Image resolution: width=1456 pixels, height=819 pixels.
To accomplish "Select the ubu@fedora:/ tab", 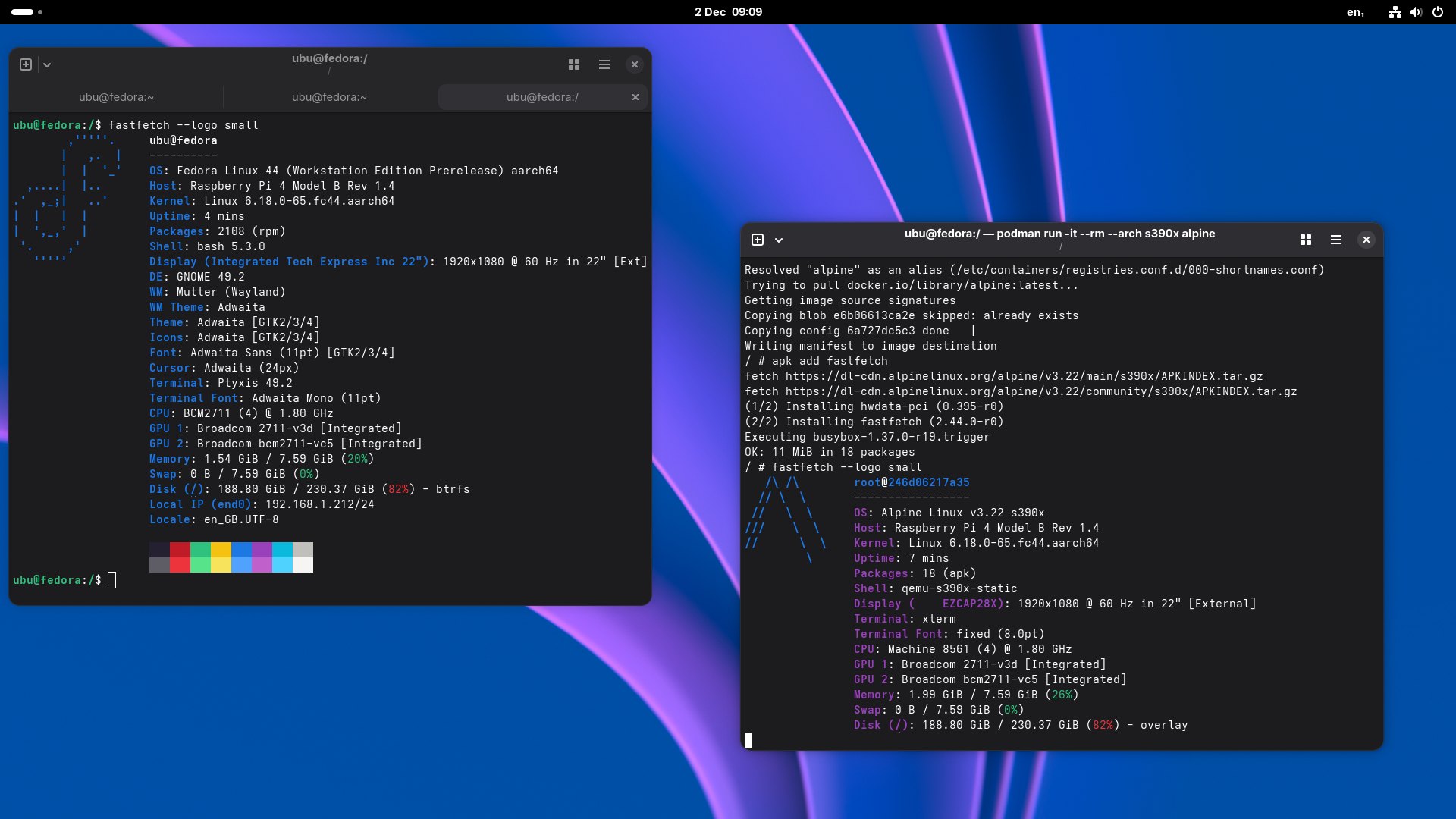I will point(542,97).
